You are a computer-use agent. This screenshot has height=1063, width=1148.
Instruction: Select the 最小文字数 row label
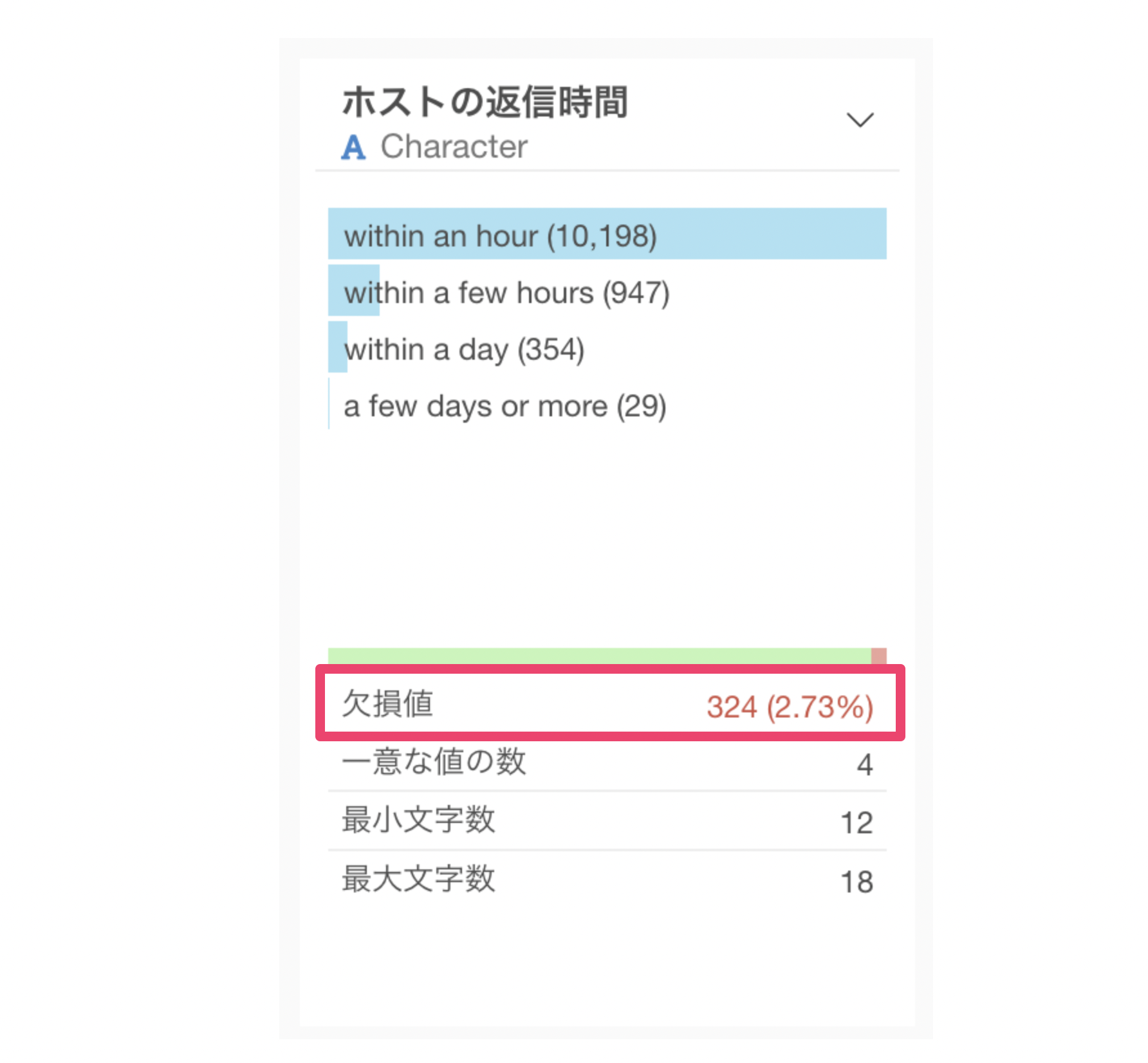pyautogui.click(x=418, y=820)
